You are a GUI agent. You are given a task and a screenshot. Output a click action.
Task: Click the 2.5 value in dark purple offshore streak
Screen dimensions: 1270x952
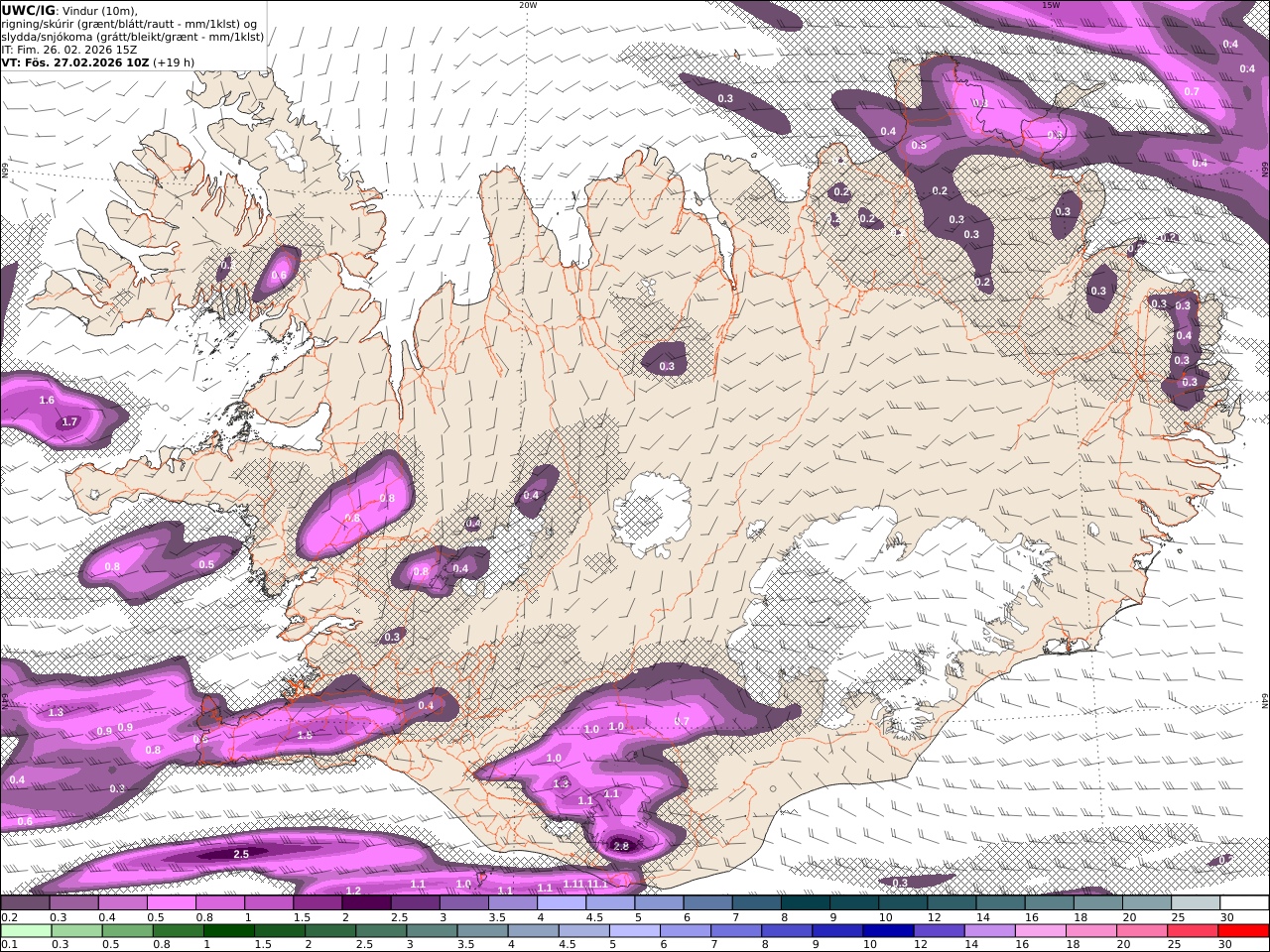[x=241, y=854]
